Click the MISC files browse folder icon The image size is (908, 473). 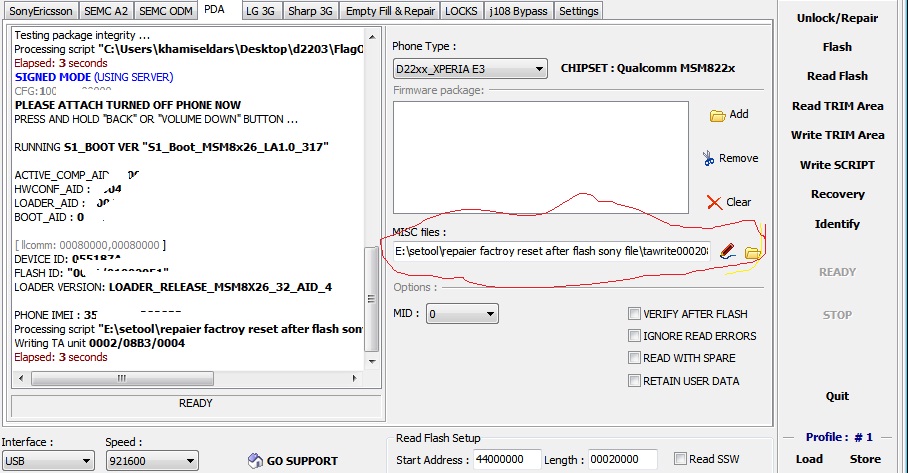click(752, 252)
